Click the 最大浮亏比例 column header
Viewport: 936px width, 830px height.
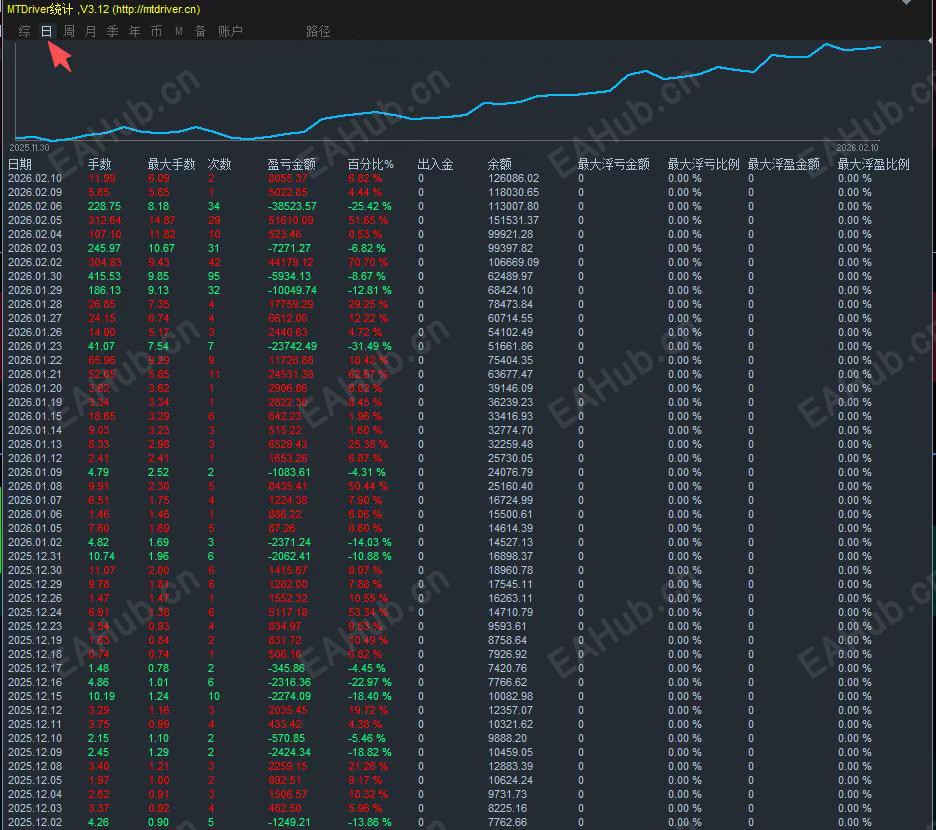pyautogui.click(x=703, y=164)
